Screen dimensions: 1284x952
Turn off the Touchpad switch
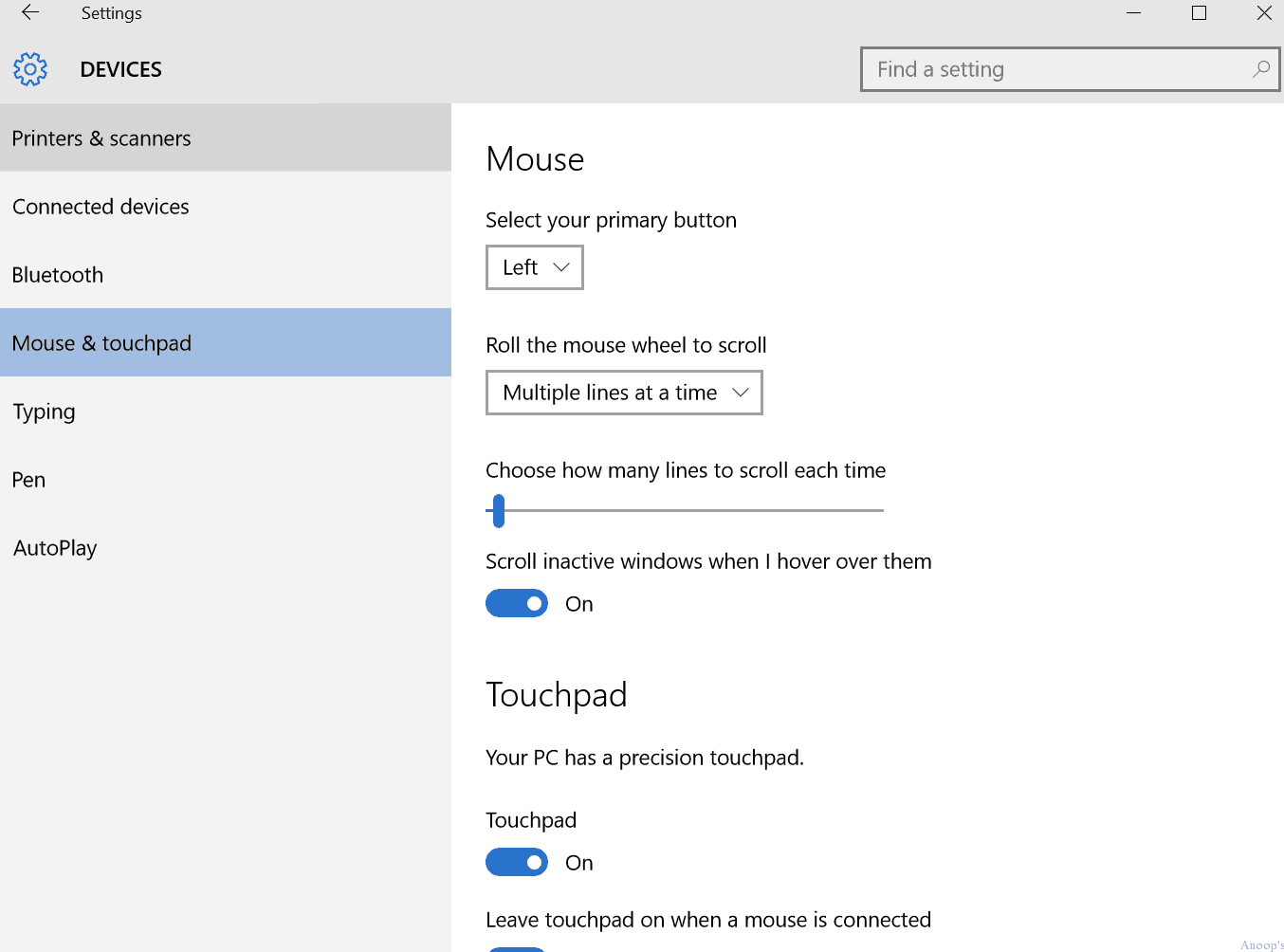click(x=517, y=862)
